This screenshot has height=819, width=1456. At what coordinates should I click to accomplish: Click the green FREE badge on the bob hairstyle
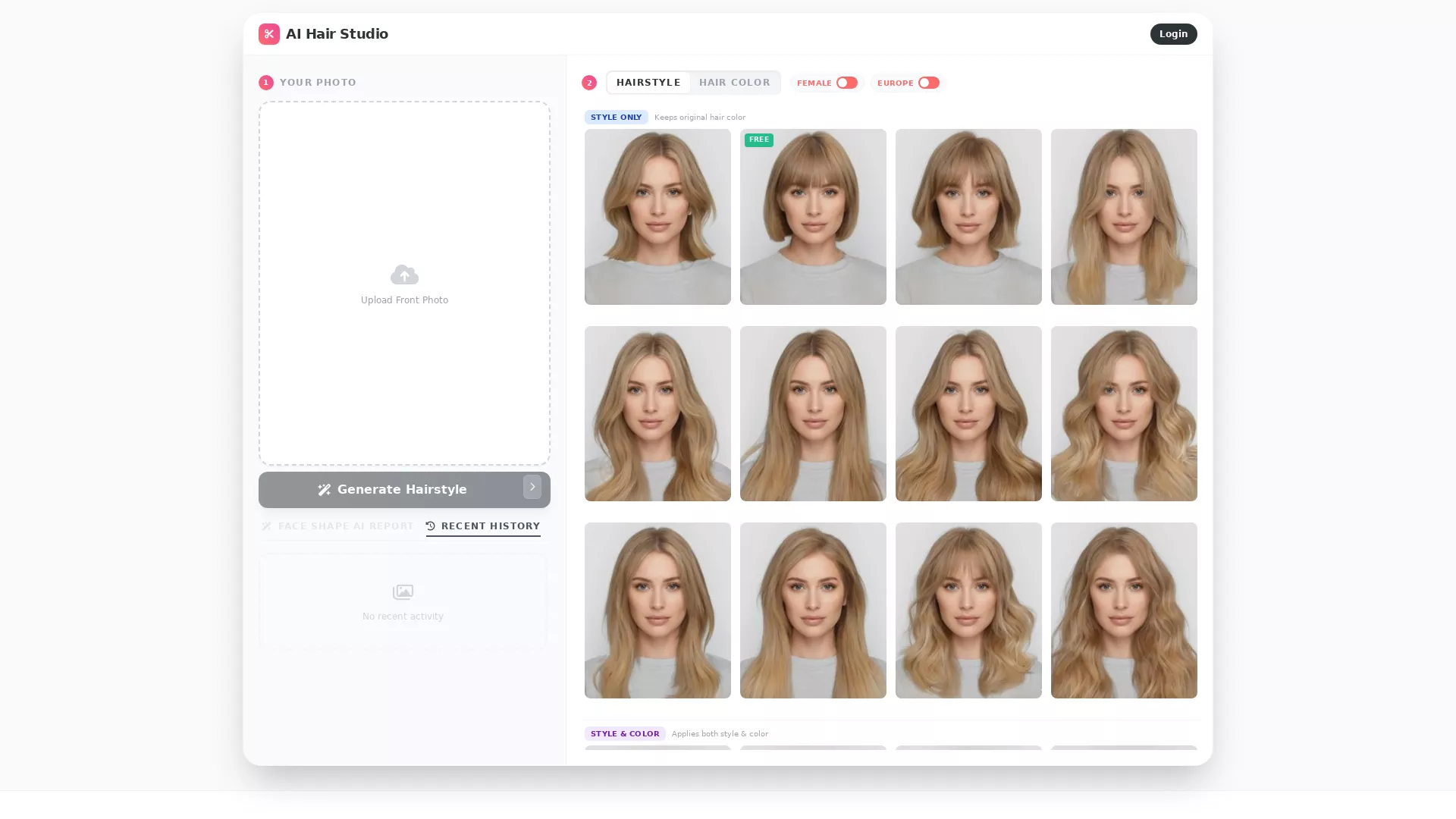759,140
